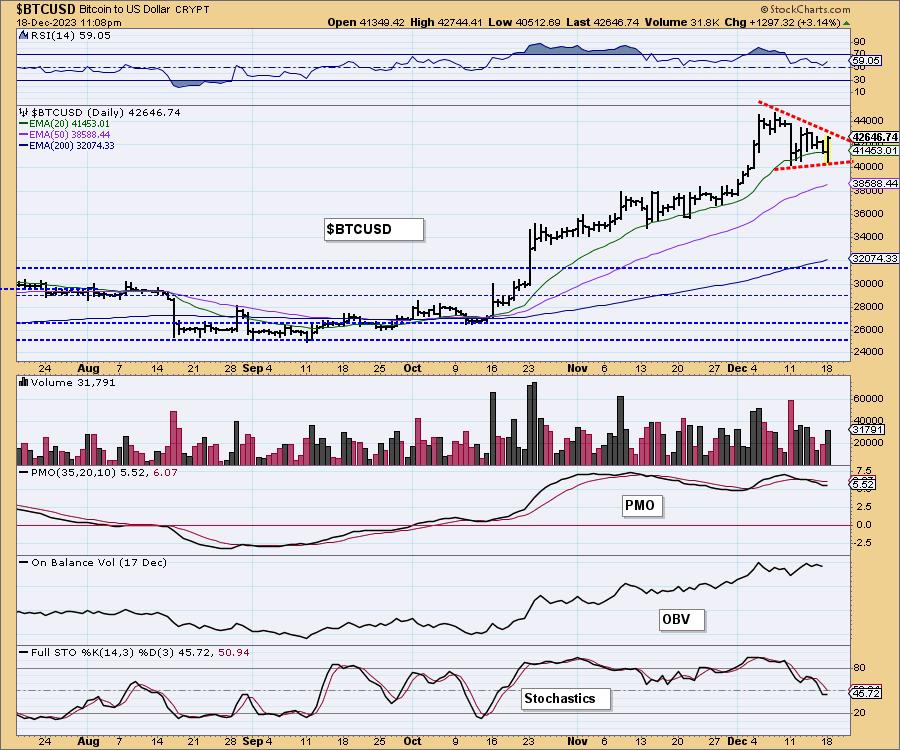Click the OBV annotation box
Viewport: 900px width, 750px height.
[681, 620]
